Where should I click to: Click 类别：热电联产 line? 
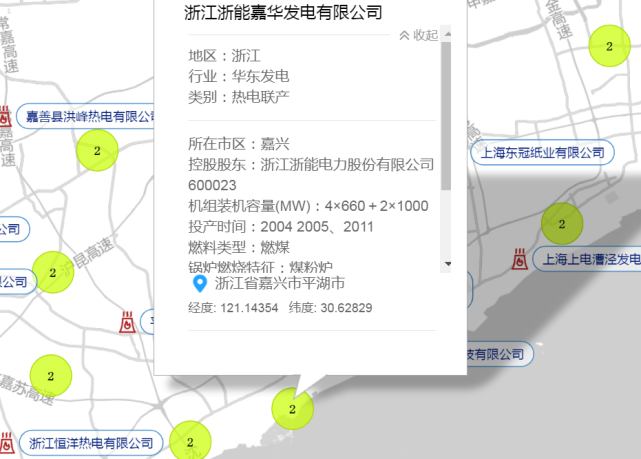[239, 97]
